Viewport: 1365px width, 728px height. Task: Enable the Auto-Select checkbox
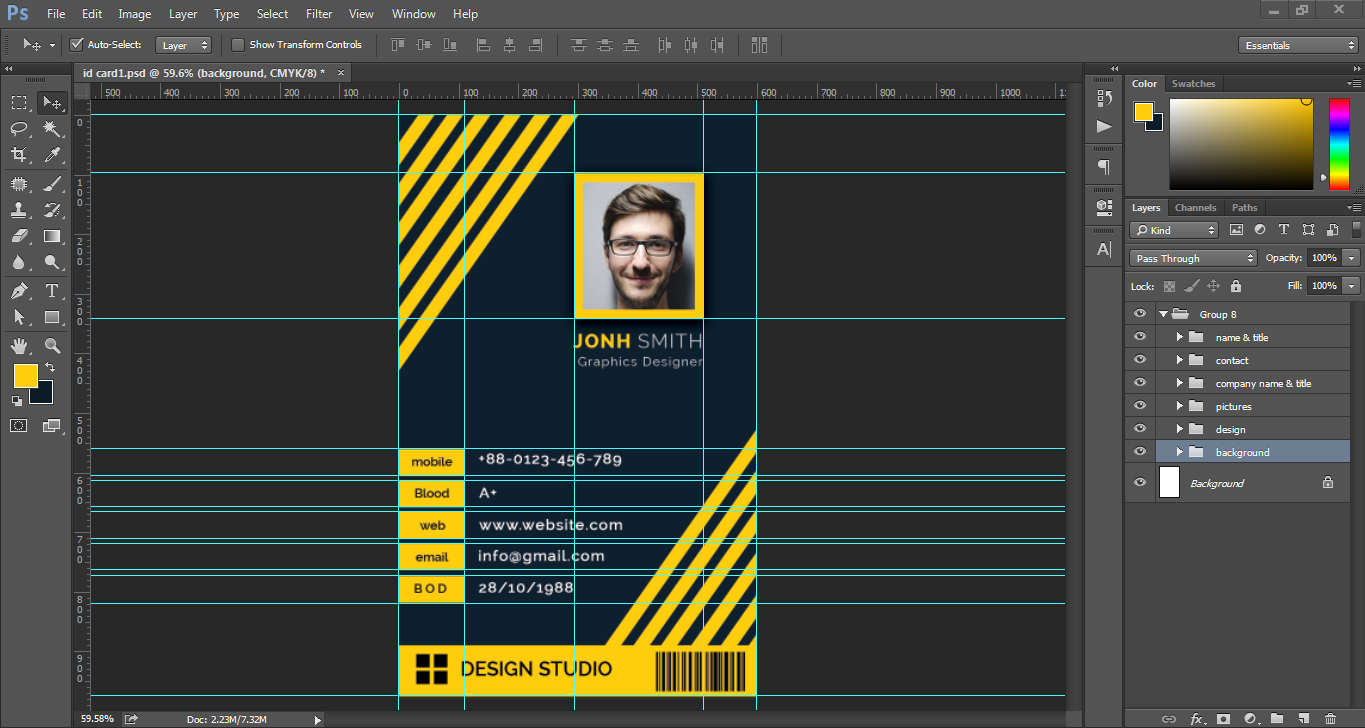click(x=76, y=45)
